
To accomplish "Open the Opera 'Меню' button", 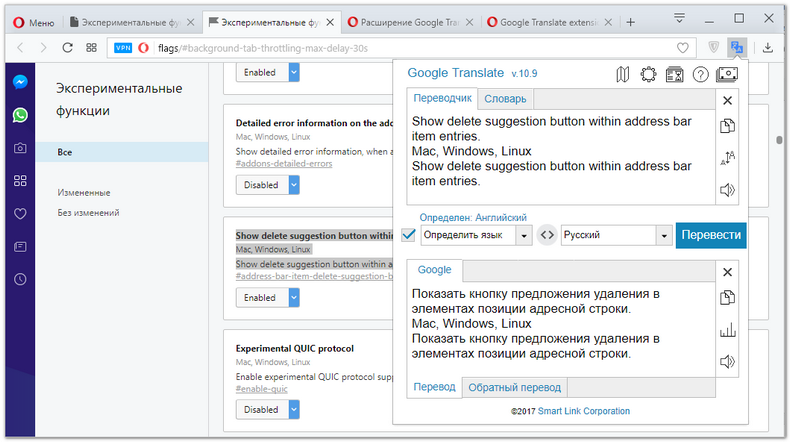I will 34,22.
